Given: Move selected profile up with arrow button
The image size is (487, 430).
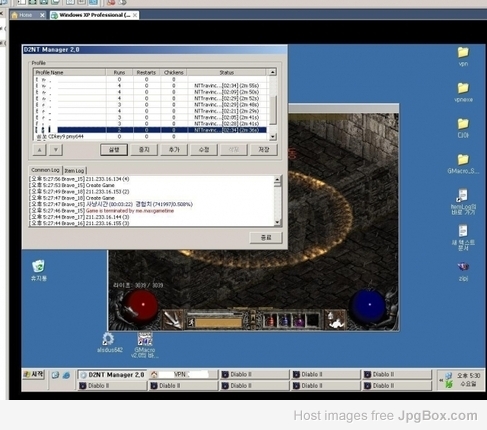Looking at the screenshot, I should click(x=40, y=150).
